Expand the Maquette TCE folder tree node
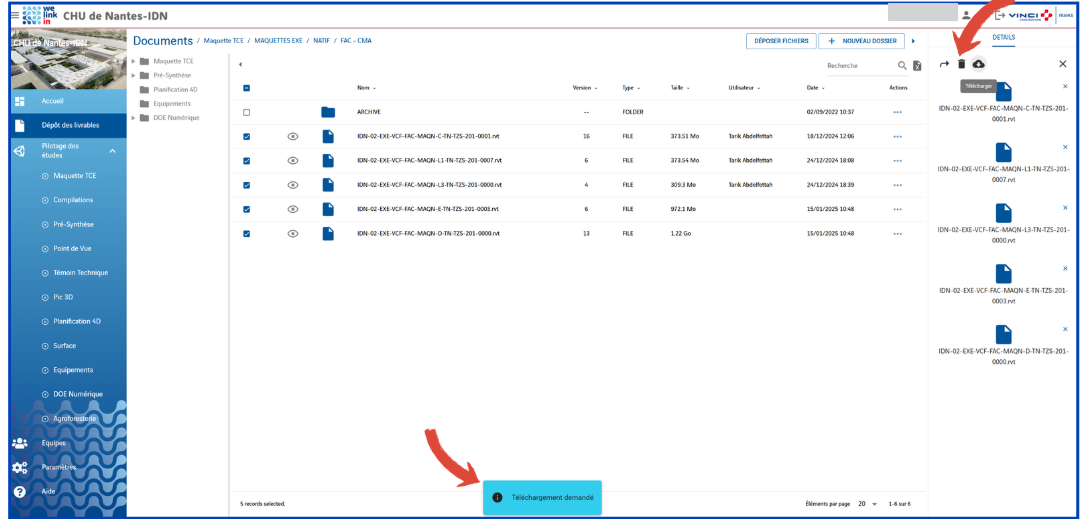Viewport: 1088px width, 519px height. [134, 61]
